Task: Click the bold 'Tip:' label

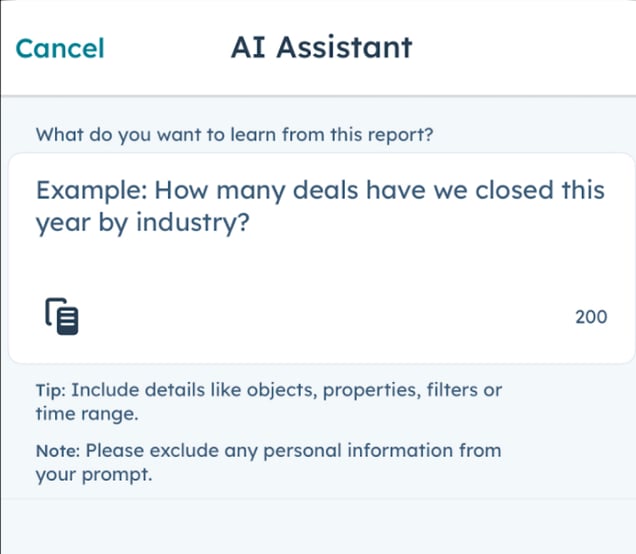Action: coord(51,390)
